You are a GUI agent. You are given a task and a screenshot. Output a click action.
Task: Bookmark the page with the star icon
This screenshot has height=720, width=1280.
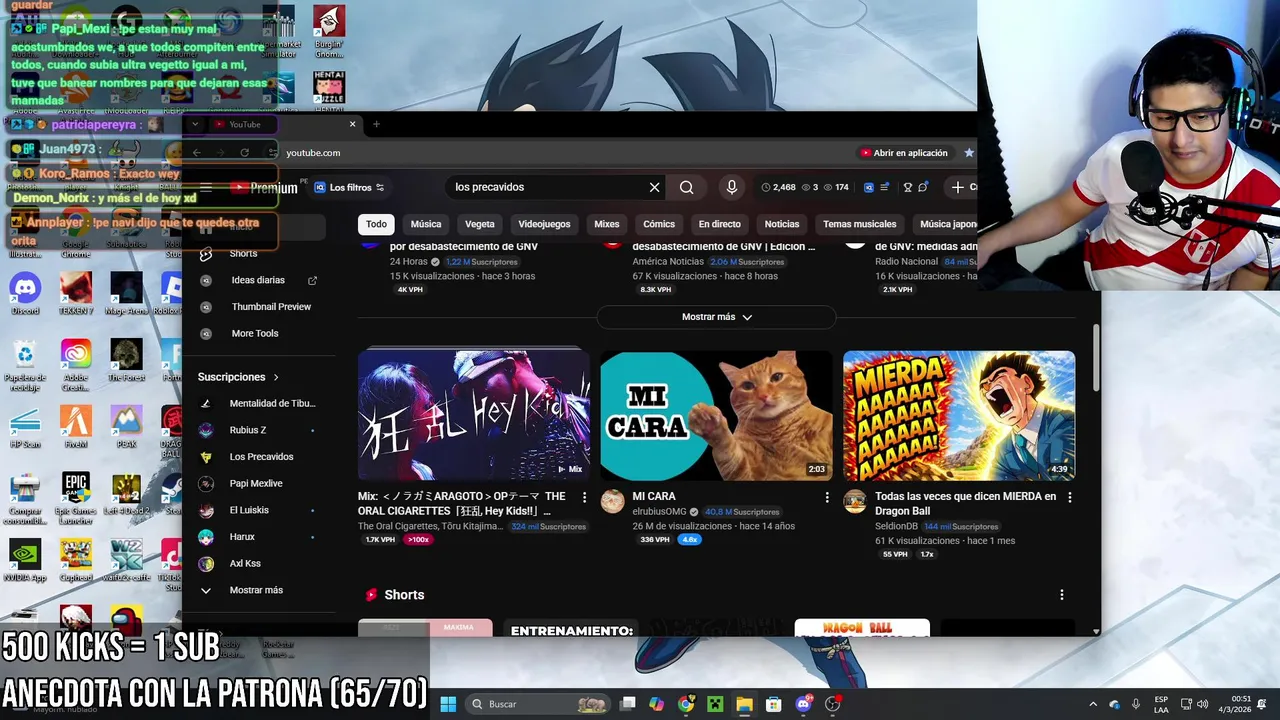coord(968,153)
